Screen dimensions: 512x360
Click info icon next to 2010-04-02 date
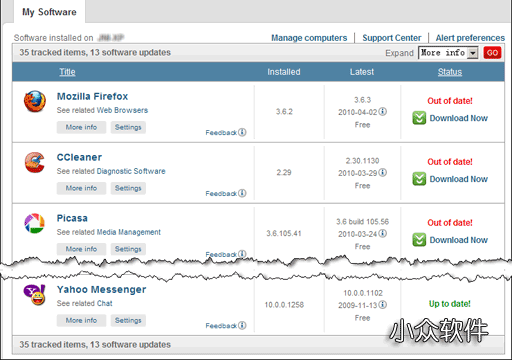pos(383,111)
